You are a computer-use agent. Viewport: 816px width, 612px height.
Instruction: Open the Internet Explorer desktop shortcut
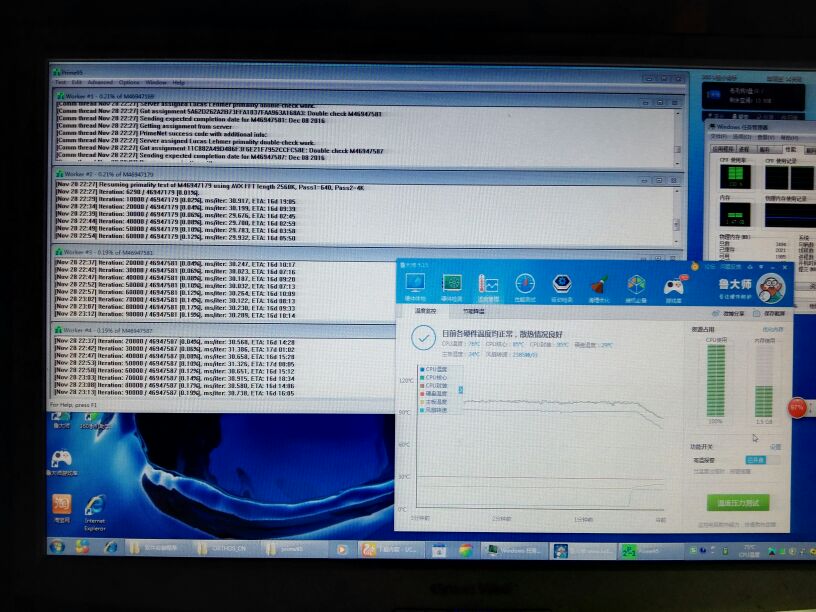95,513
